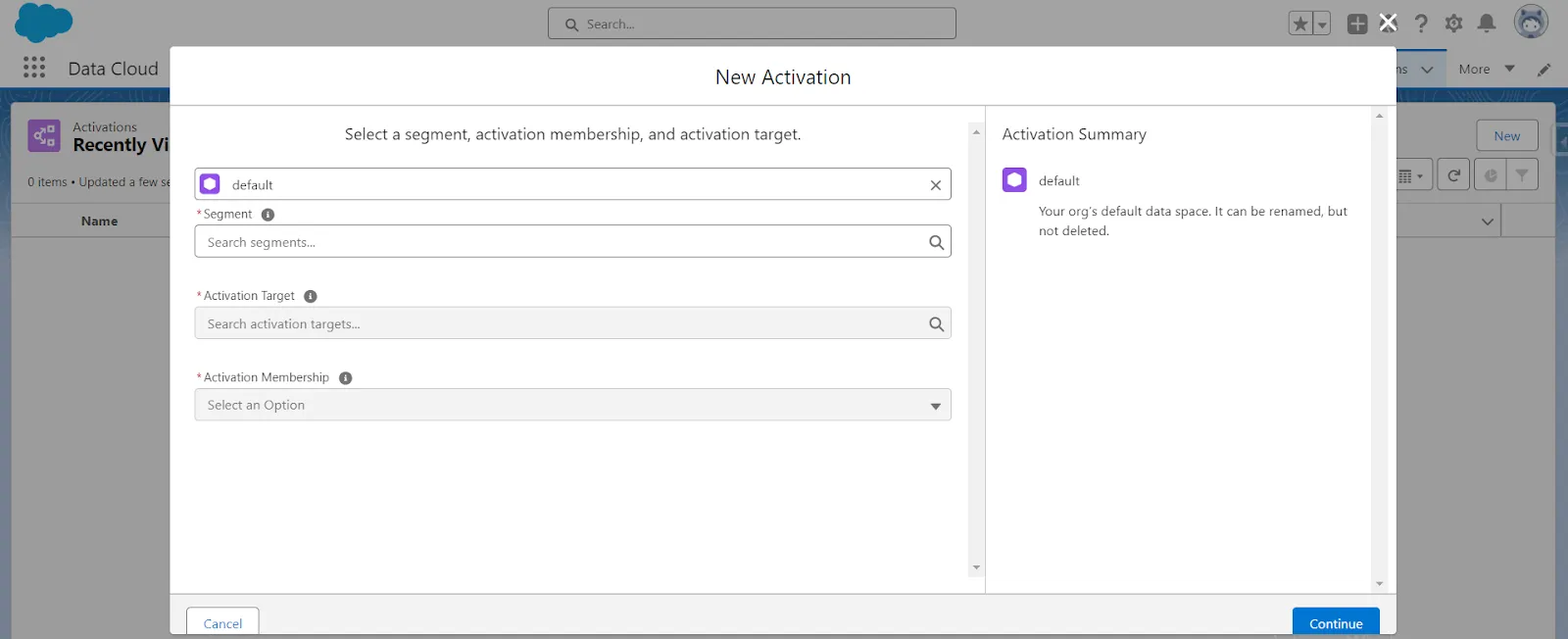The width and height of the screenshot is (1568, 639).
Task: Click the global Search box
Action: tap(752, 24)
